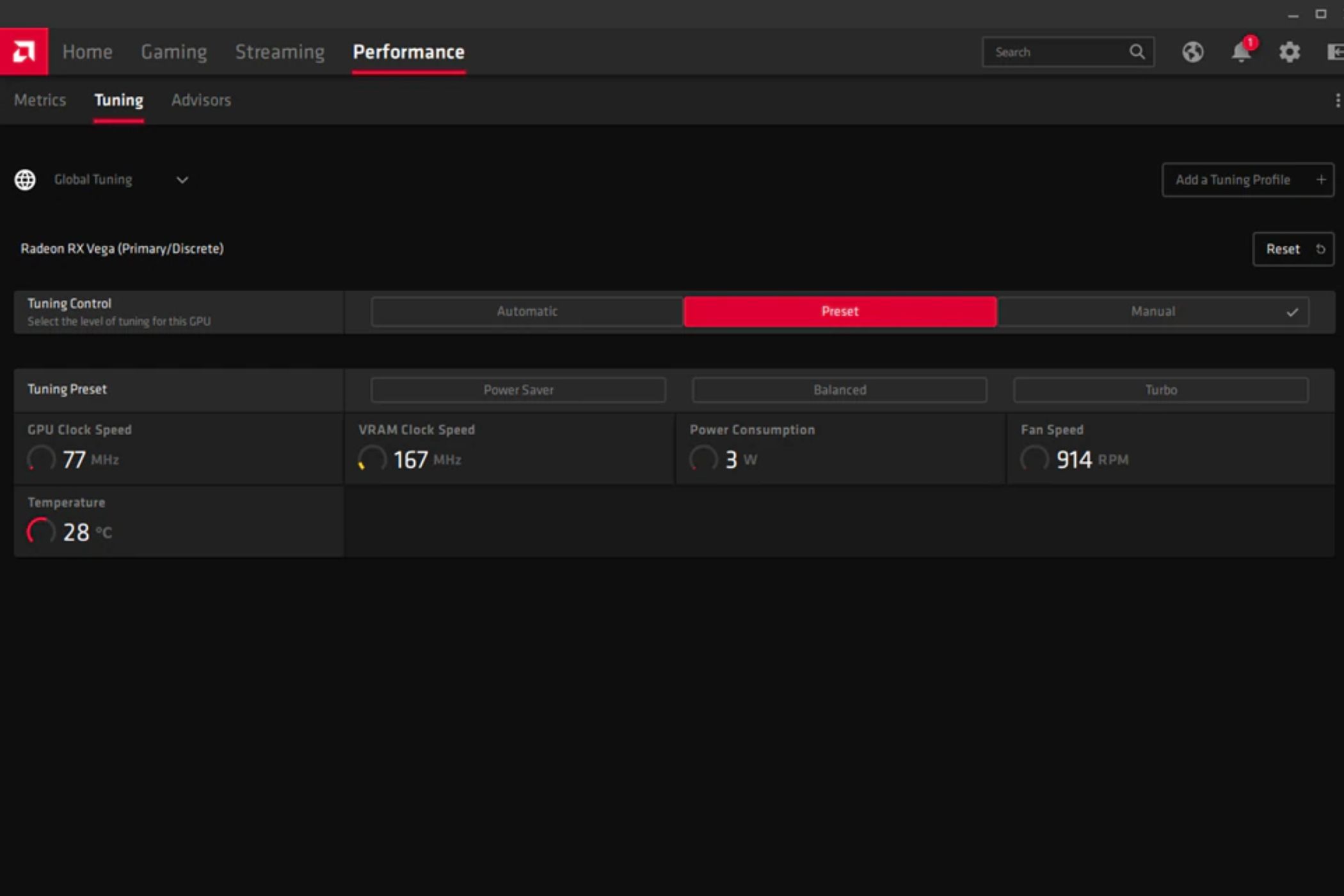Choose the Power Saver preset
This screenshot has width=1344, height=896.
[x=518, y=390]
